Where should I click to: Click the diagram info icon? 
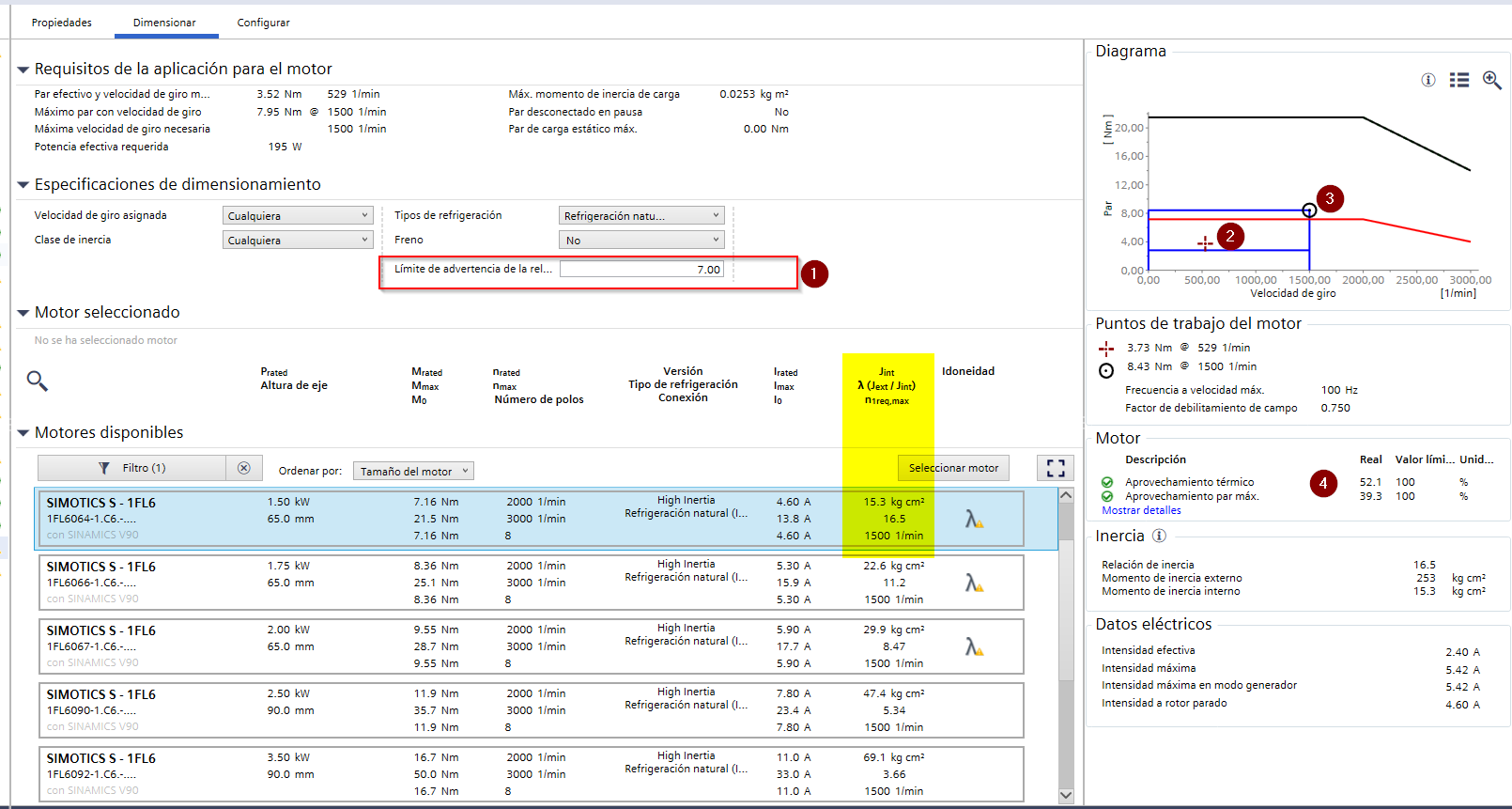pyautogui.click(x=1427, y=80)
